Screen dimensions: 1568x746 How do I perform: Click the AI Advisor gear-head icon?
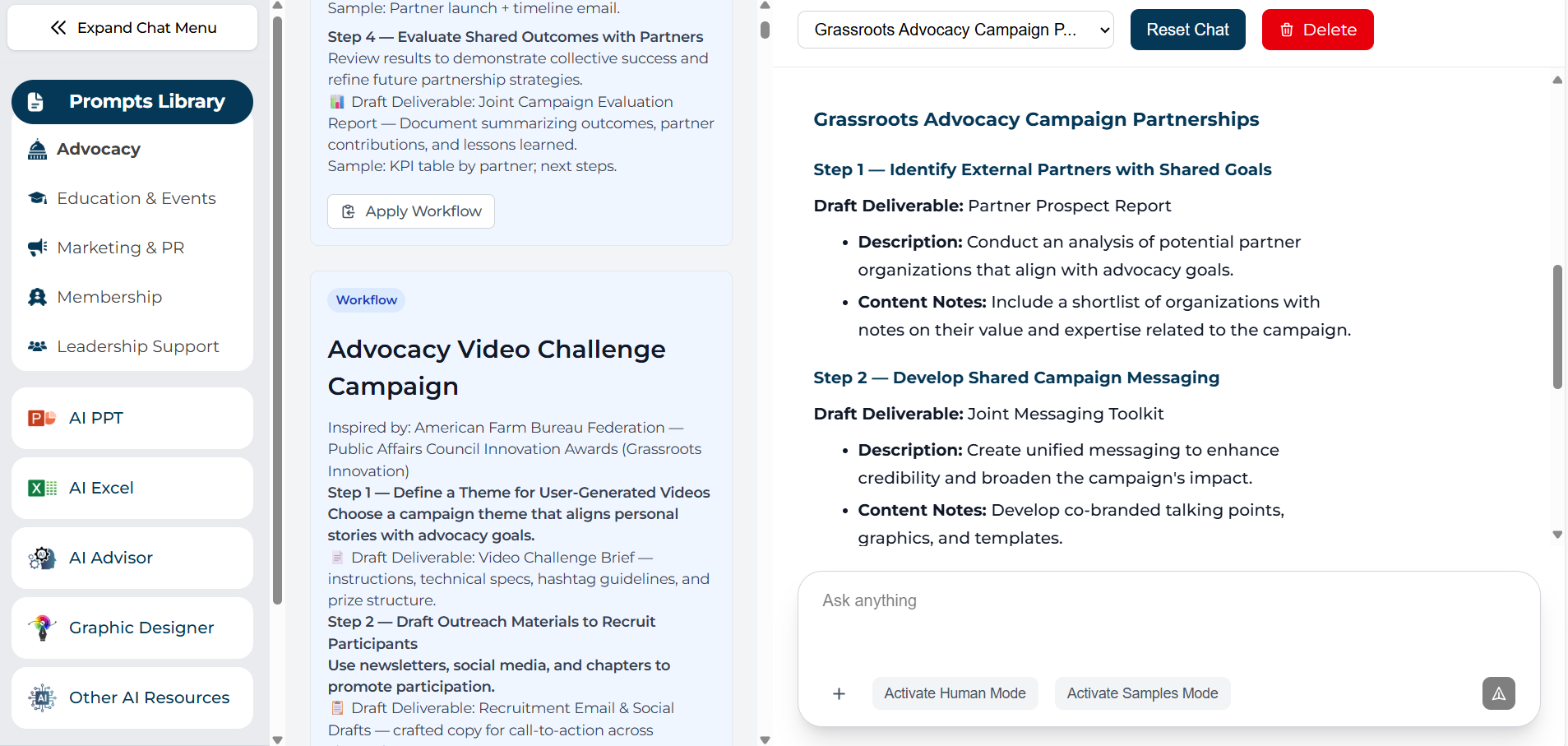coord(42,558)
